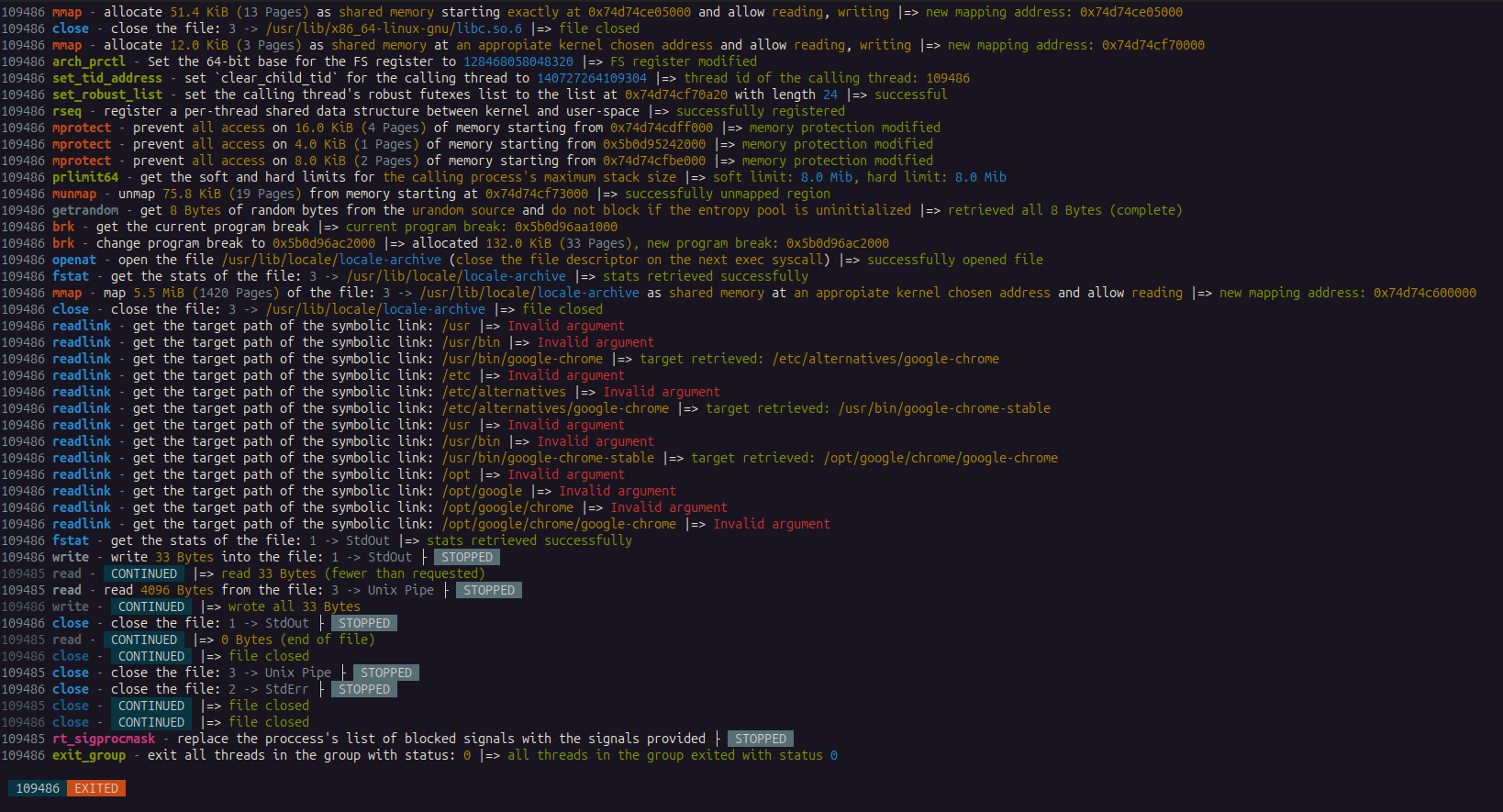
Task: Select the exit_group syscall name
Action: click(89, 755)
